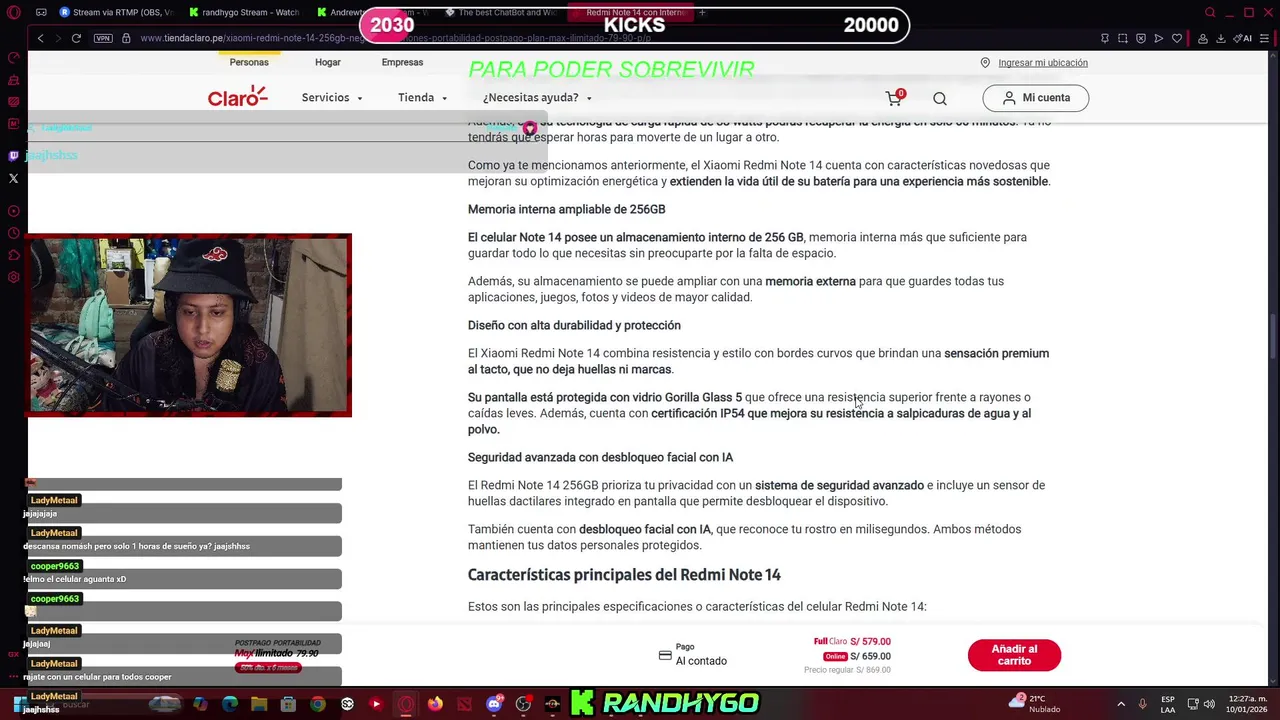Launch Firefox from the taskbar

pyautogui.click(x=435, y=704)
